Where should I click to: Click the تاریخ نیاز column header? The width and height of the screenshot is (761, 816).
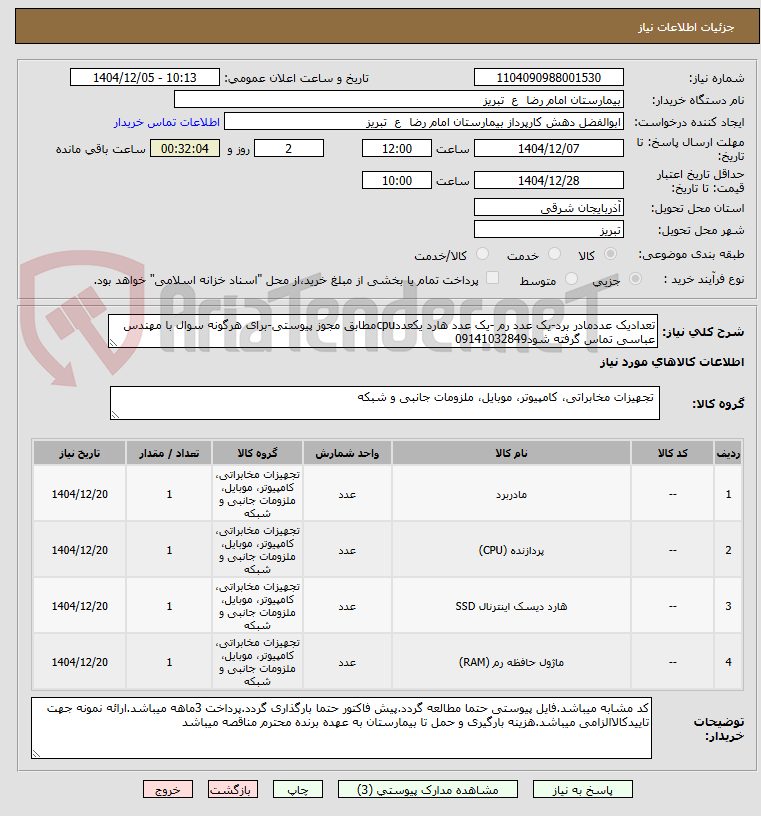click(x=79, y=453)
